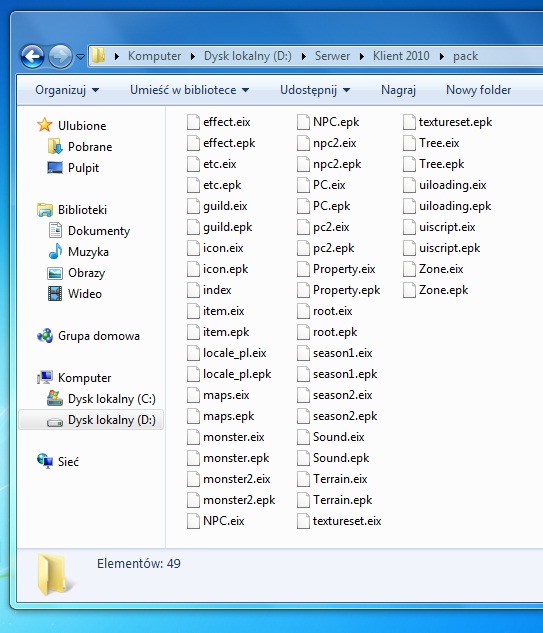The height and width of the screenshot is (633, 543).
Task: Click the large folder icon in details pane
Action: tap(55, 575)
